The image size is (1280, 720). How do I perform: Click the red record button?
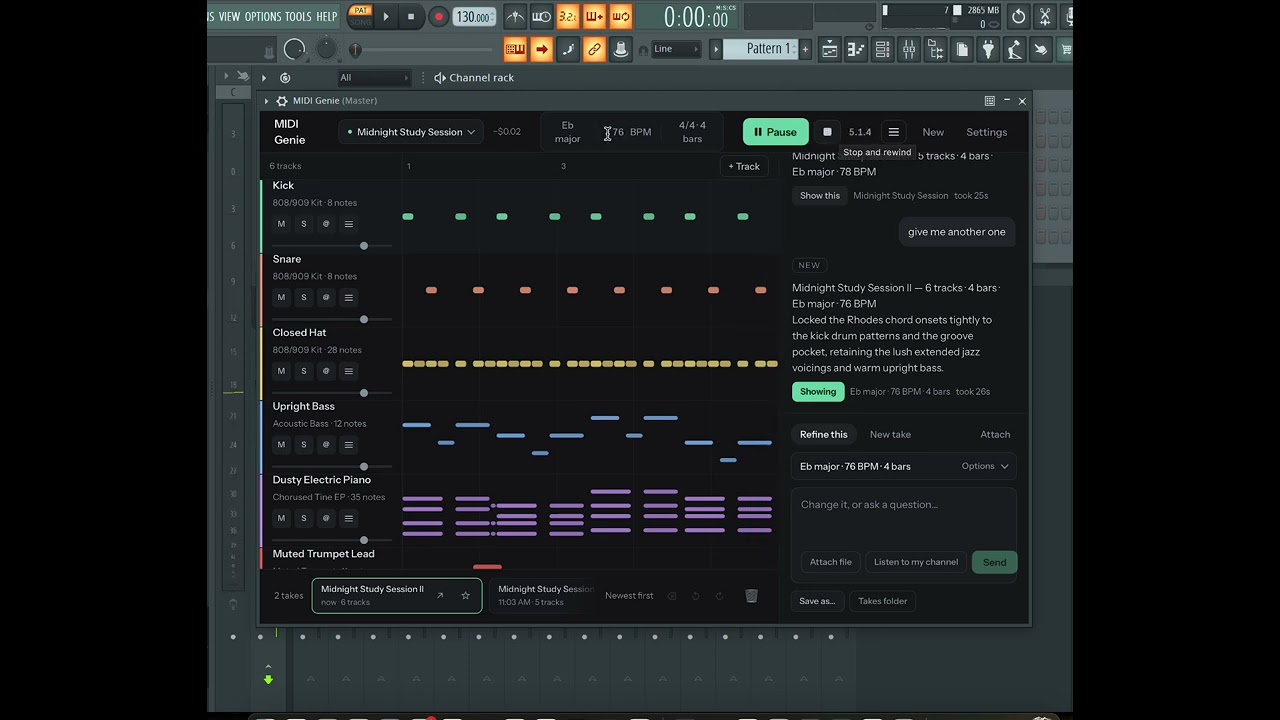(438, 16)
